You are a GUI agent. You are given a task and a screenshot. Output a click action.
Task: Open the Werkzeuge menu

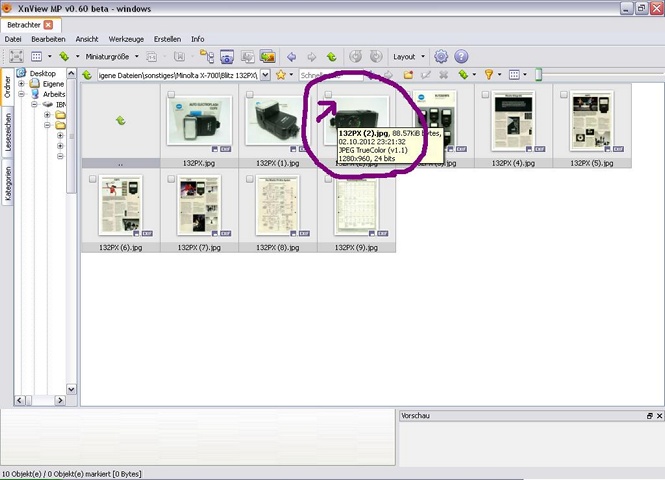tap(126, 39)
